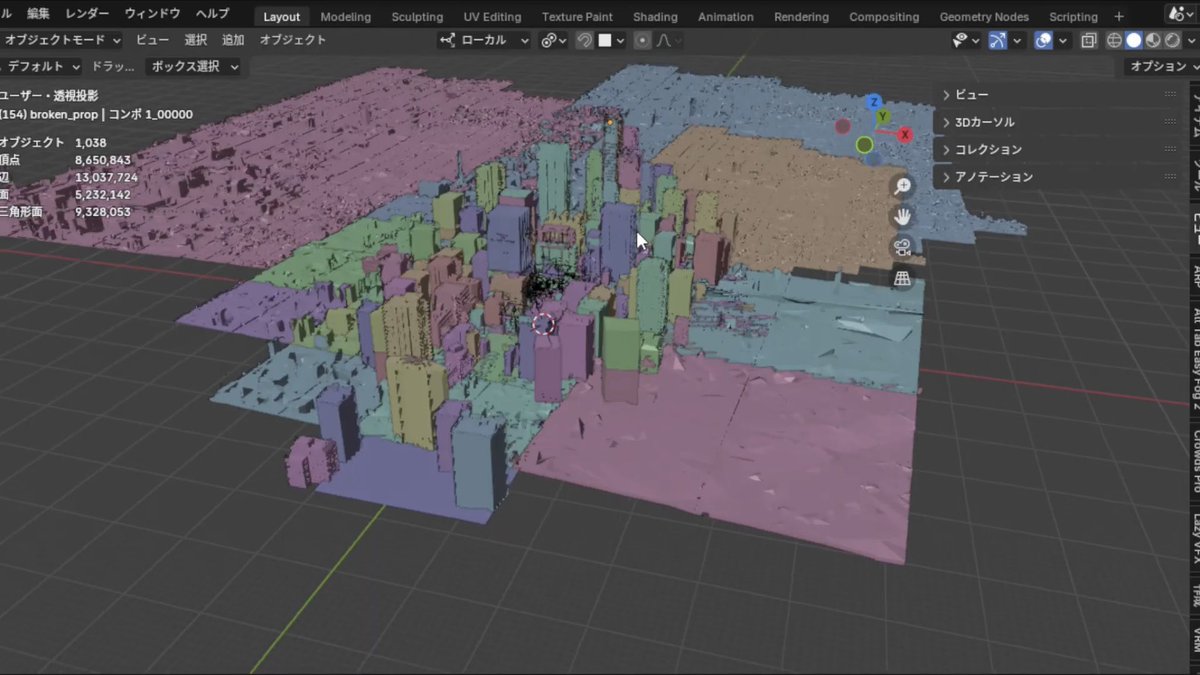Expand the アノテーション panel
This screenshot has height=675, width=1200.
pyautogui.click(x=1059, y=176)
